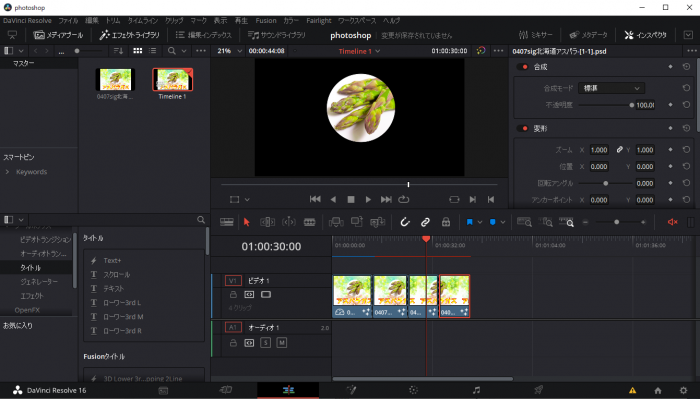Select the Blade edit mode tool

click(x=309, y=222)
